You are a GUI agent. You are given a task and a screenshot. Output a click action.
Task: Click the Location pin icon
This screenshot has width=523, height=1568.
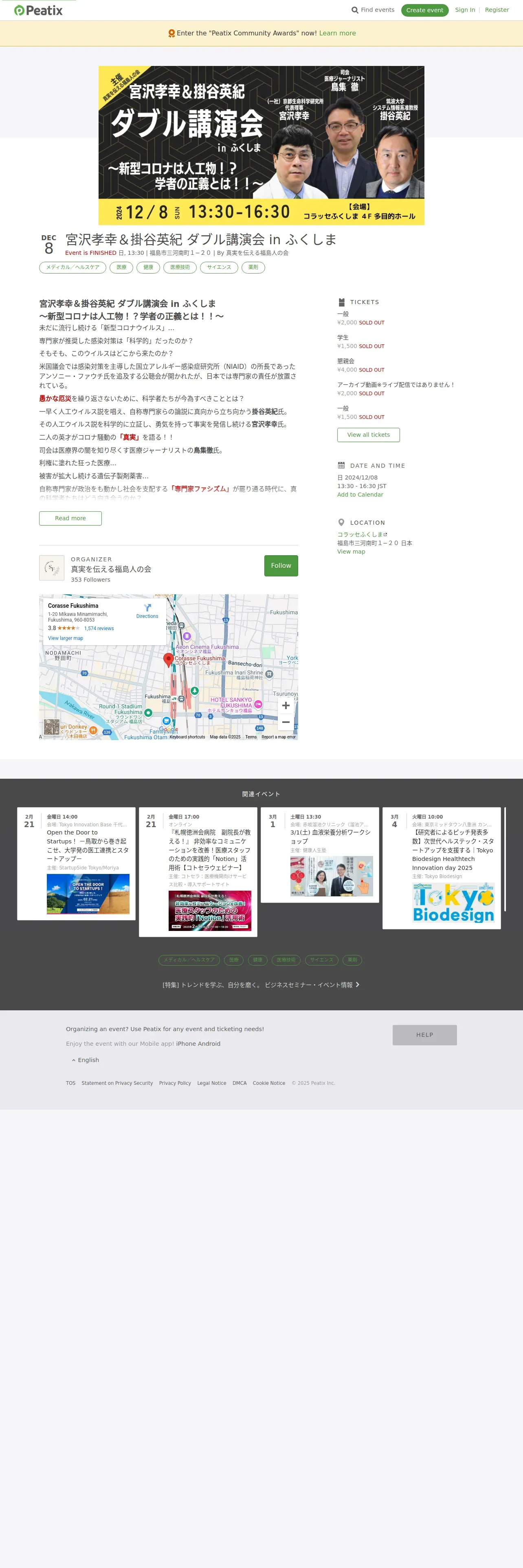coord(341,522)
